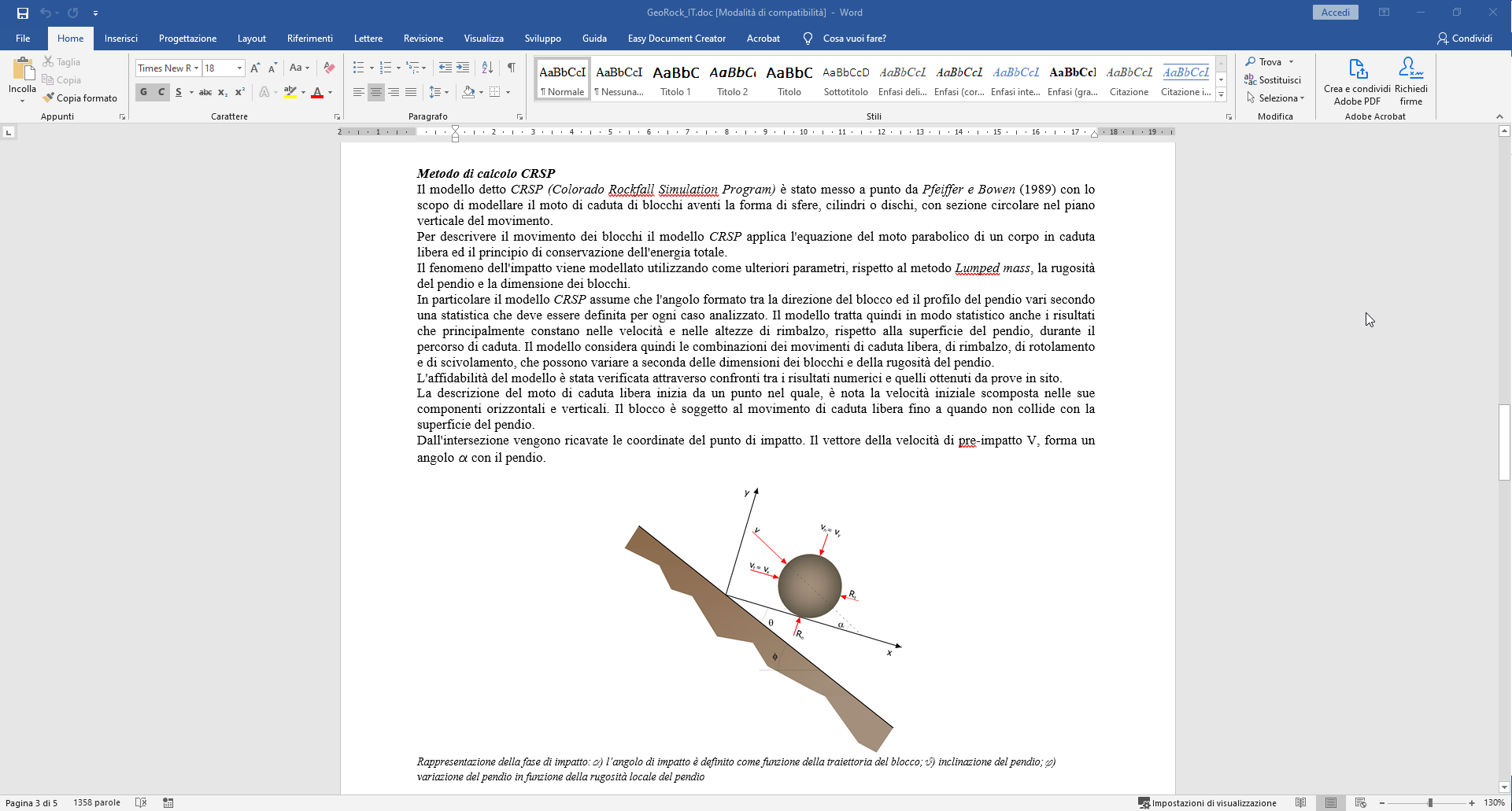Click the 130% zoom level
This screenshot has width=1512, height=811.
1494,802
